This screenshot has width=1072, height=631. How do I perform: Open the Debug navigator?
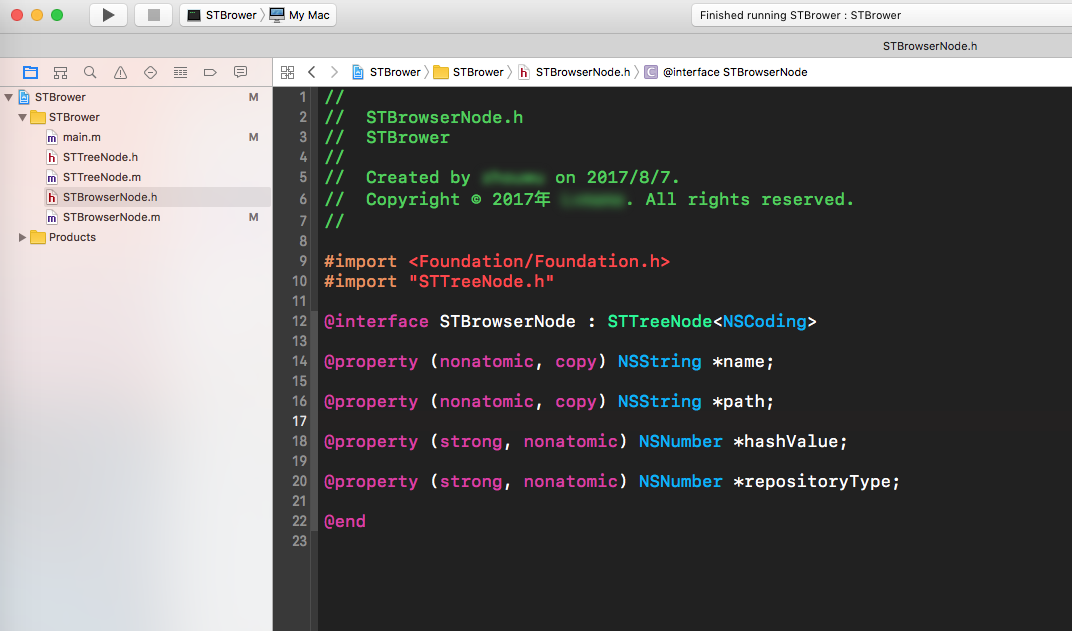180,72
